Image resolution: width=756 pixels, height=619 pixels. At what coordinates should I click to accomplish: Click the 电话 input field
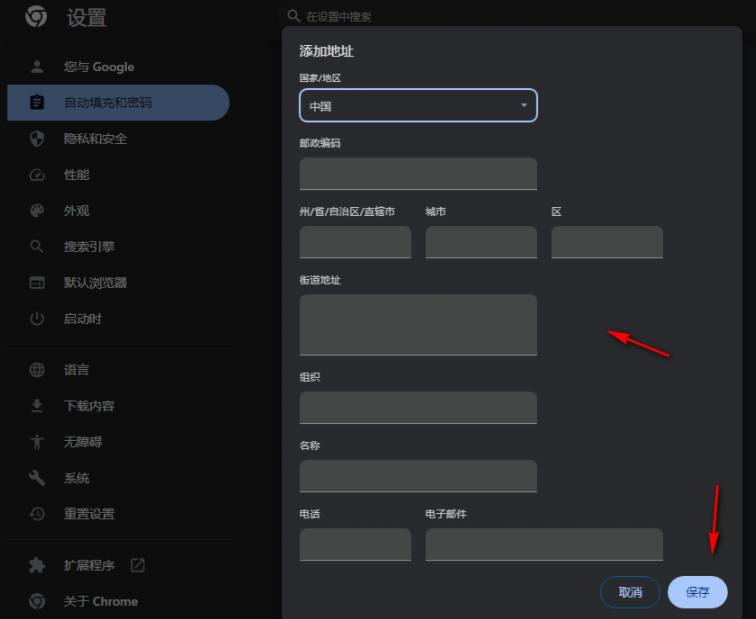[x=355, y=545]
